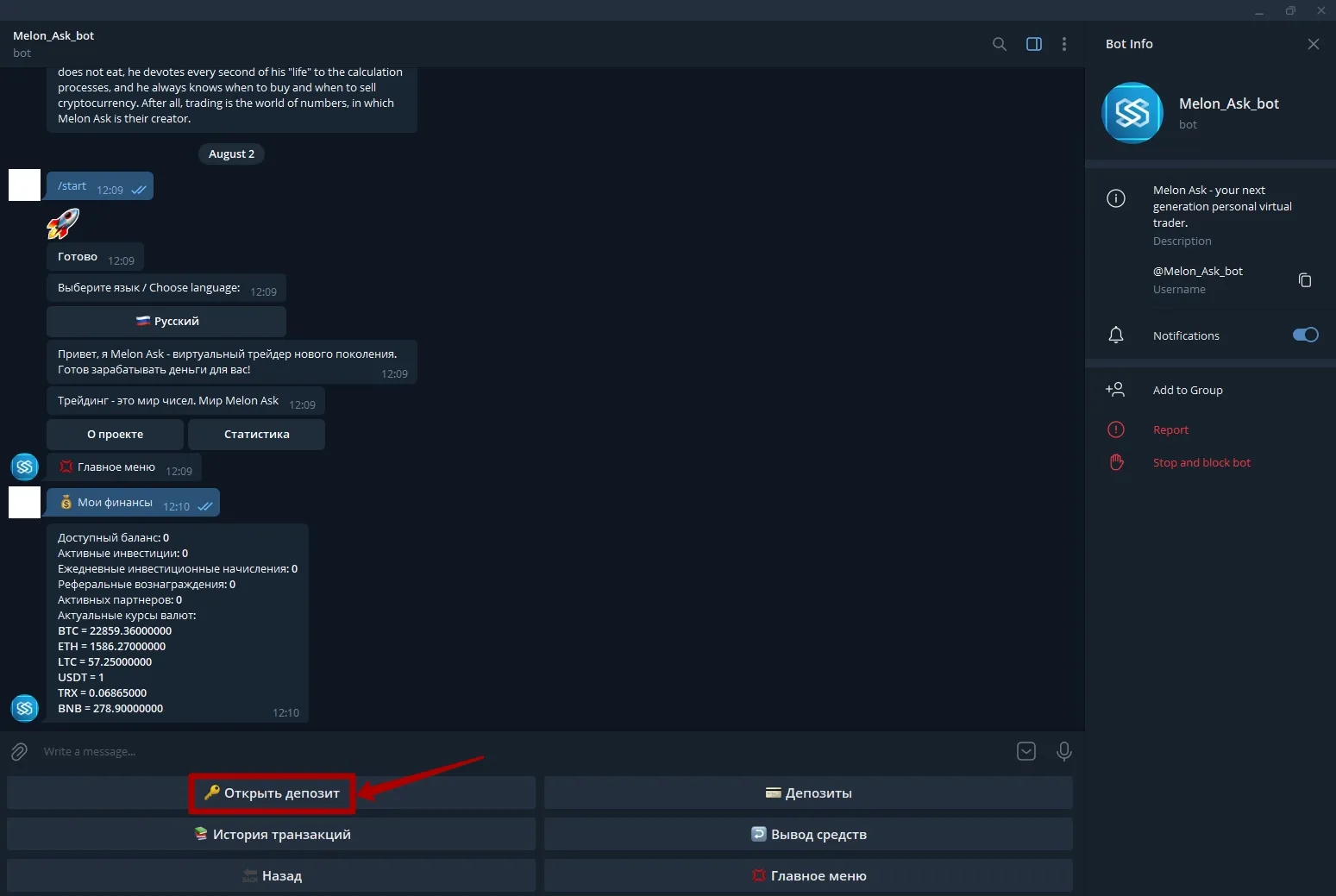Image resolution: width=1336 pixels, height=896 pixels.
Task: Close the Bot Info panel
Action: click(x=1314, y=44)
